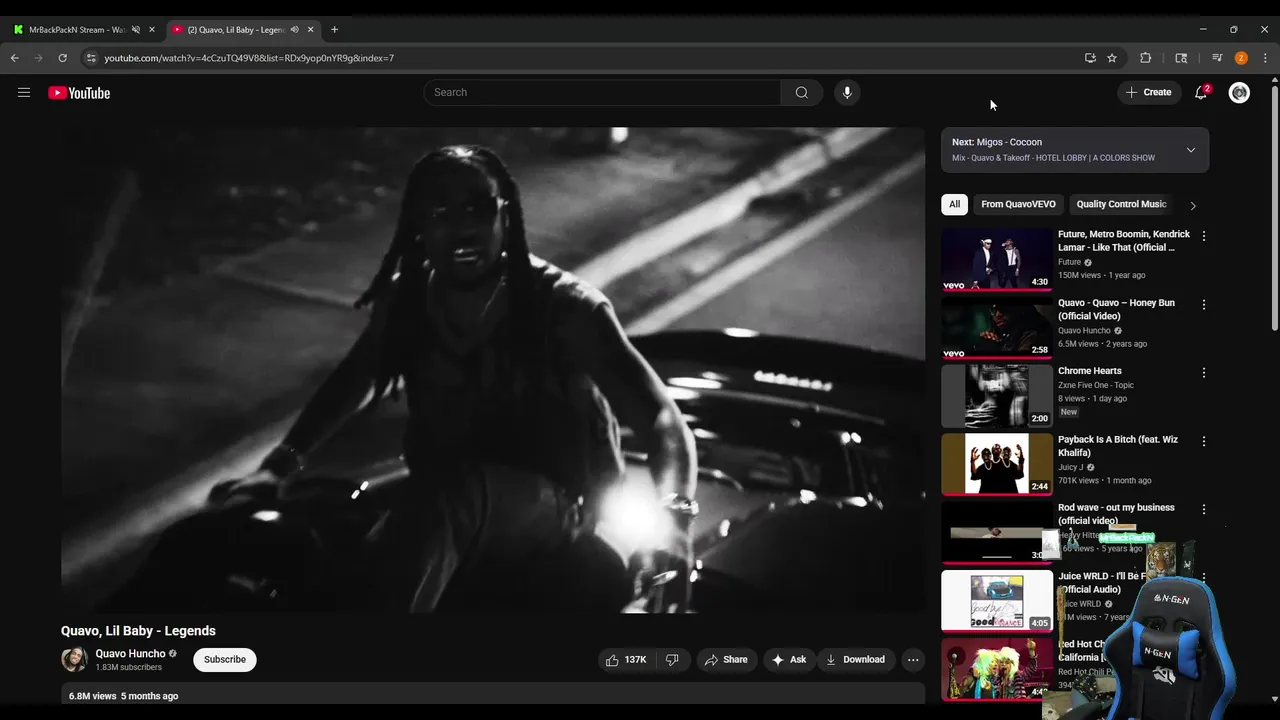Open notifications bell
Image resolution: width=1280 pixels, height=720 pixels.
click(1201, 93)
